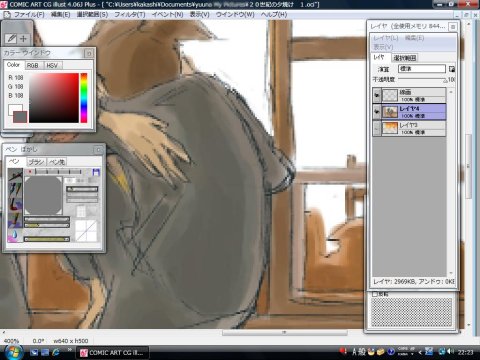Click the gray brush shape preview
Screen dimensions: 480x360
(43, 195)
